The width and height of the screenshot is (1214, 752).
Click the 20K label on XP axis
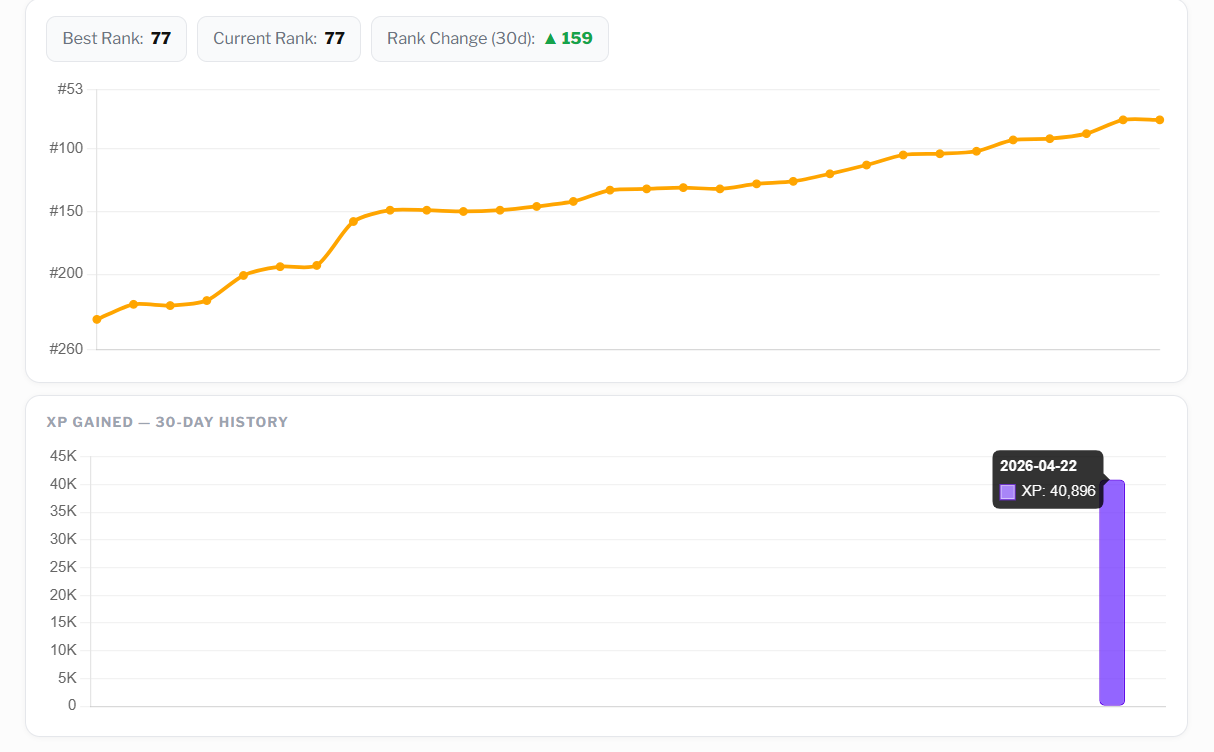pyautogui.click(x=62, y=595)
